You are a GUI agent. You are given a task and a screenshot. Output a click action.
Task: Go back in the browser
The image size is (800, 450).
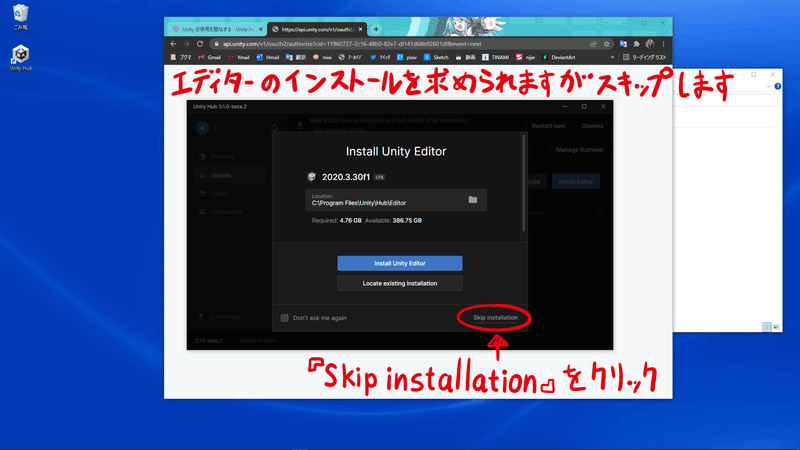(x=173, y=44)
